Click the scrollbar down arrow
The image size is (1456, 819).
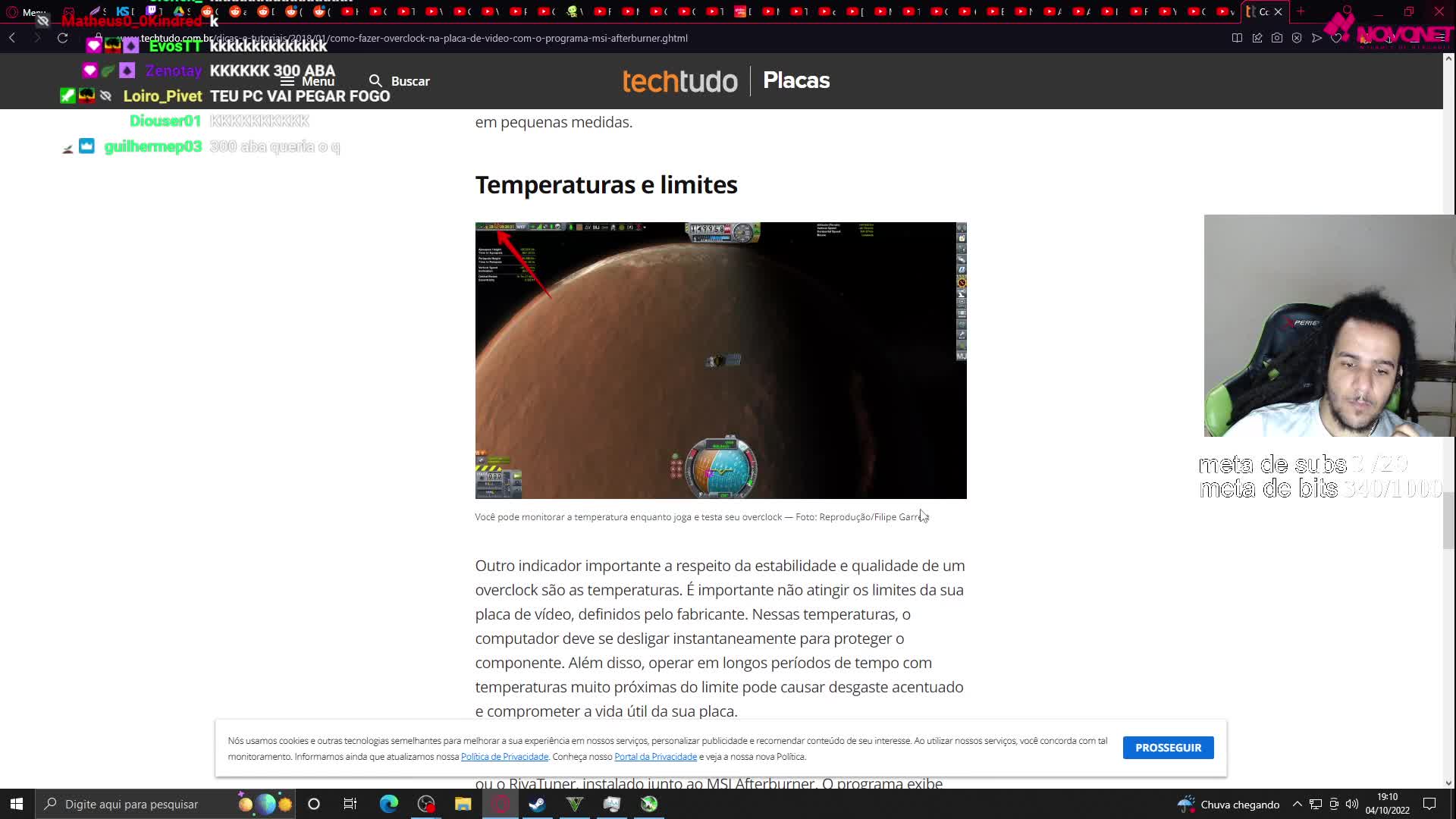1448,783
